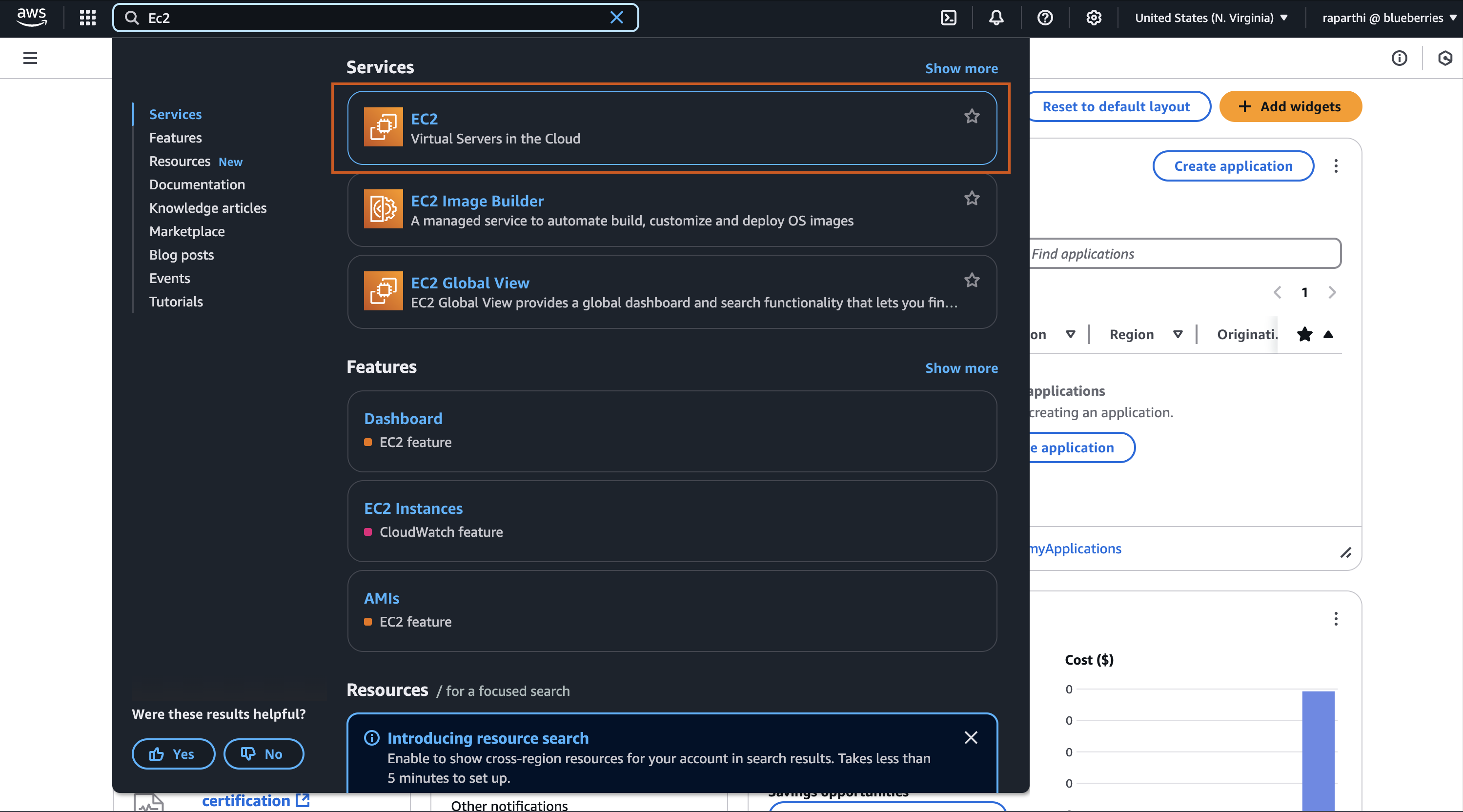
Task: Select Events category
Action: [170, 278]
